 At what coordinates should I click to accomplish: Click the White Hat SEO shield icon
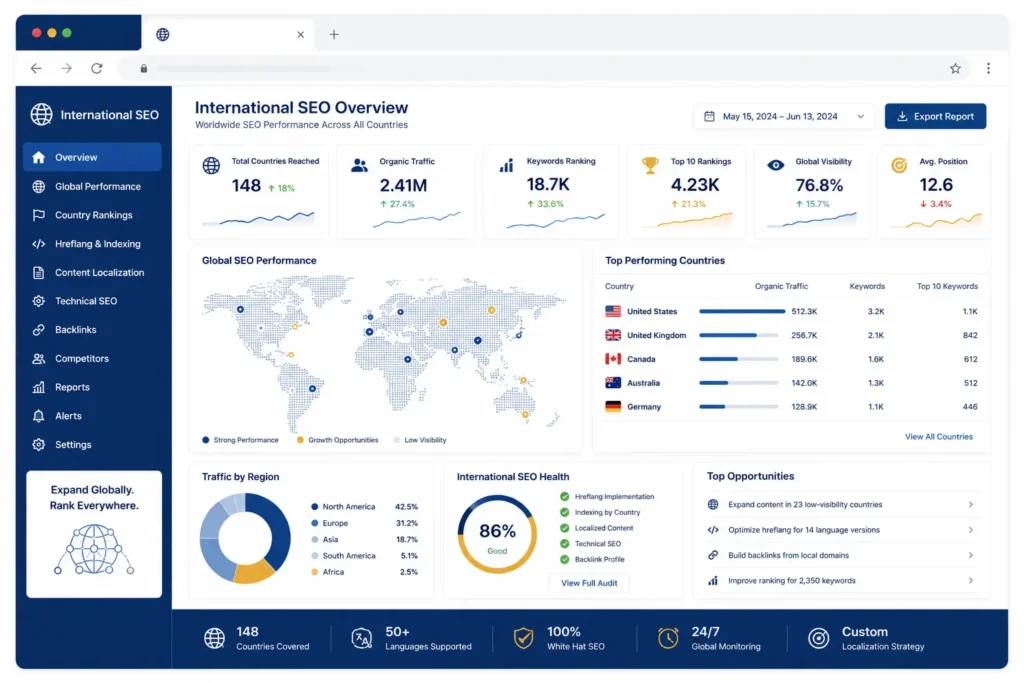tap(523, 638)
